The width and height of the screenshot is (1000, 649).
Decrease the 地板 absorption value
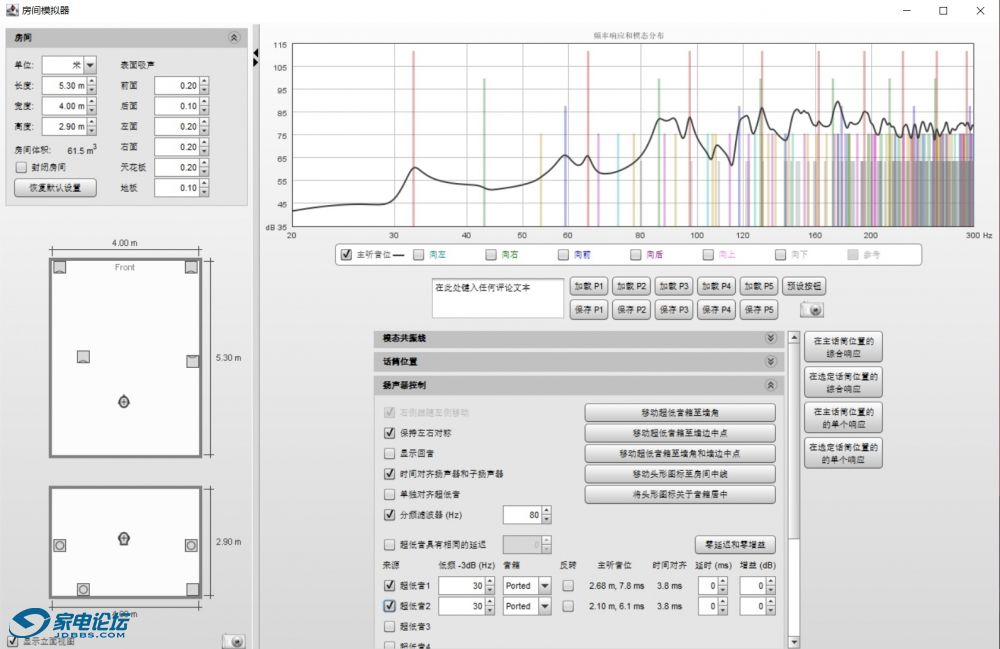(x=204, y=192)
